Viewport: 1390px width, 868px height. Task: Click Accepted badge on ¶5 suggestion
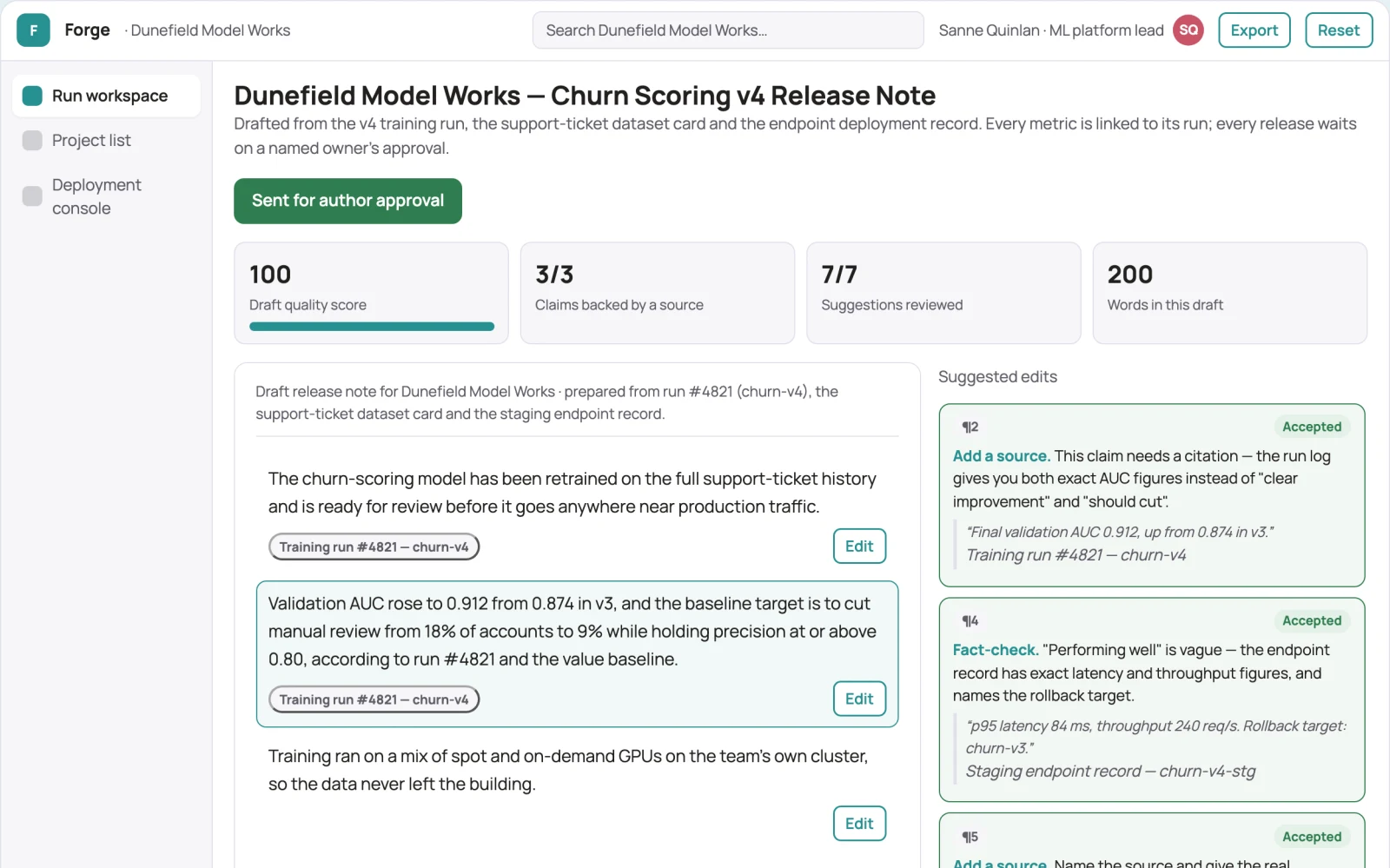click(1312, 837)
